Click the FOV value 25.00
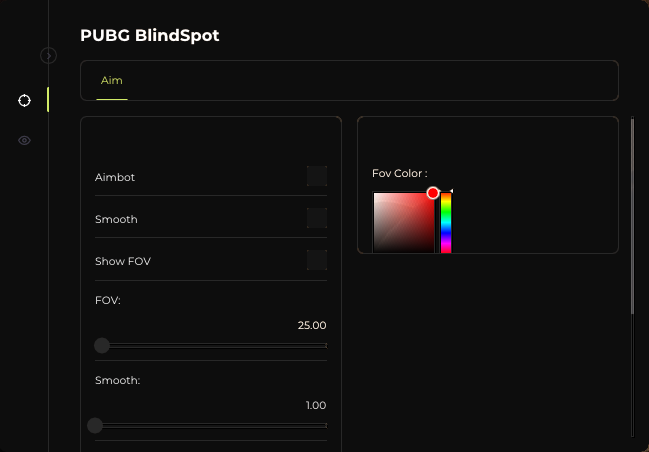 (x=312, y=325)
